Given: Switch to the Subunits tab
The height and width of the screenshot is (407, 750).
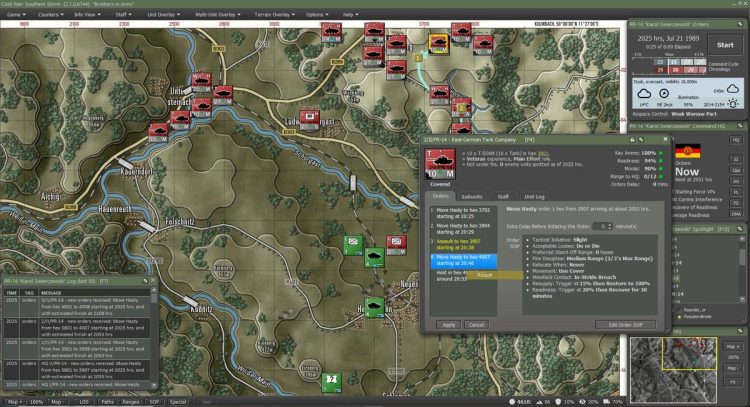Looking at the screenshot, I should tap(471, 196).
